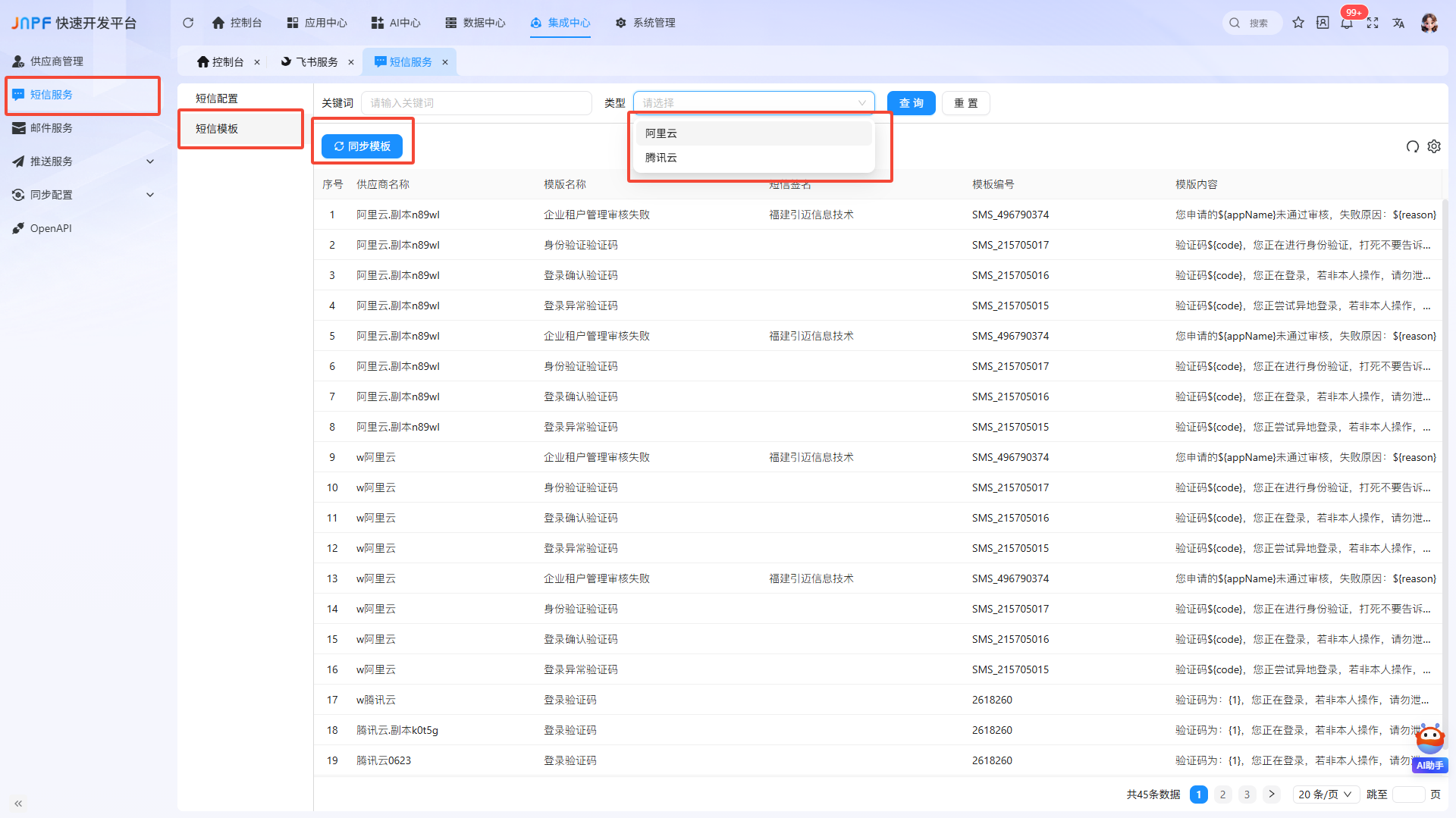Open 系统管理 top navigation
1456x818 pixels.
(645, 23)
